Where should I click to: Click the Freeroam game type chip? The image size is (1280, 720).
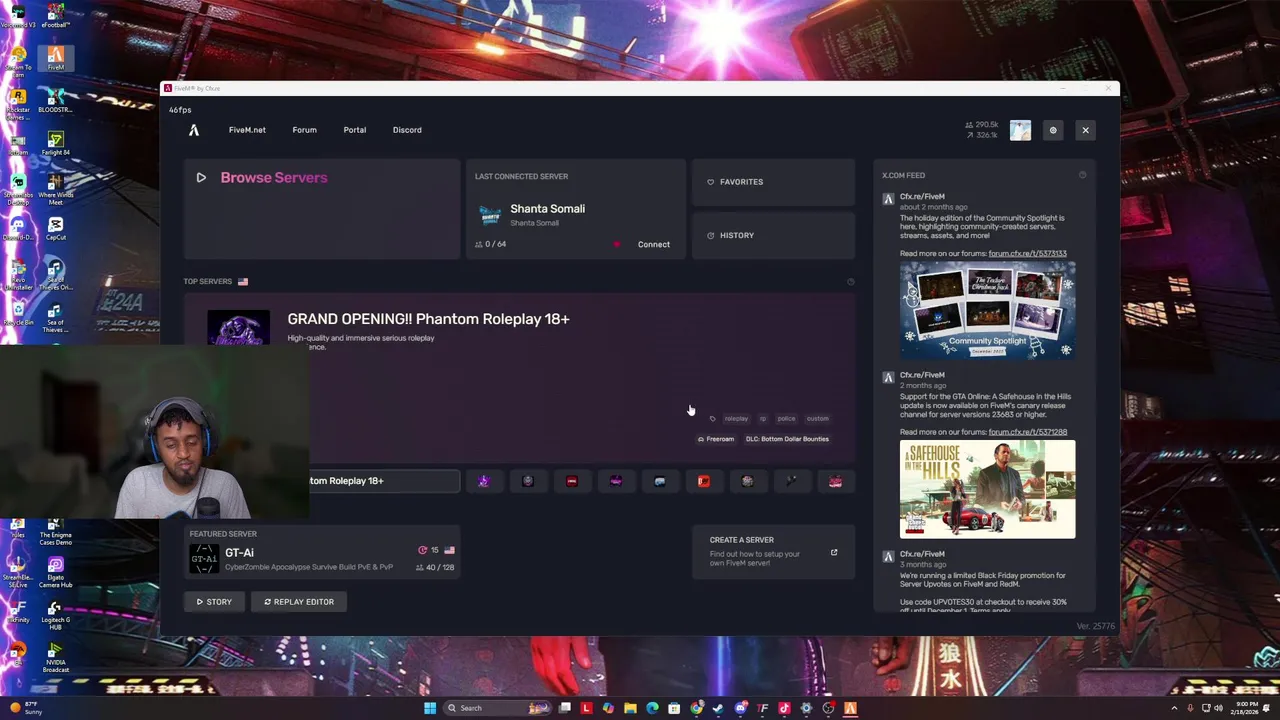(x=716, y=439)
